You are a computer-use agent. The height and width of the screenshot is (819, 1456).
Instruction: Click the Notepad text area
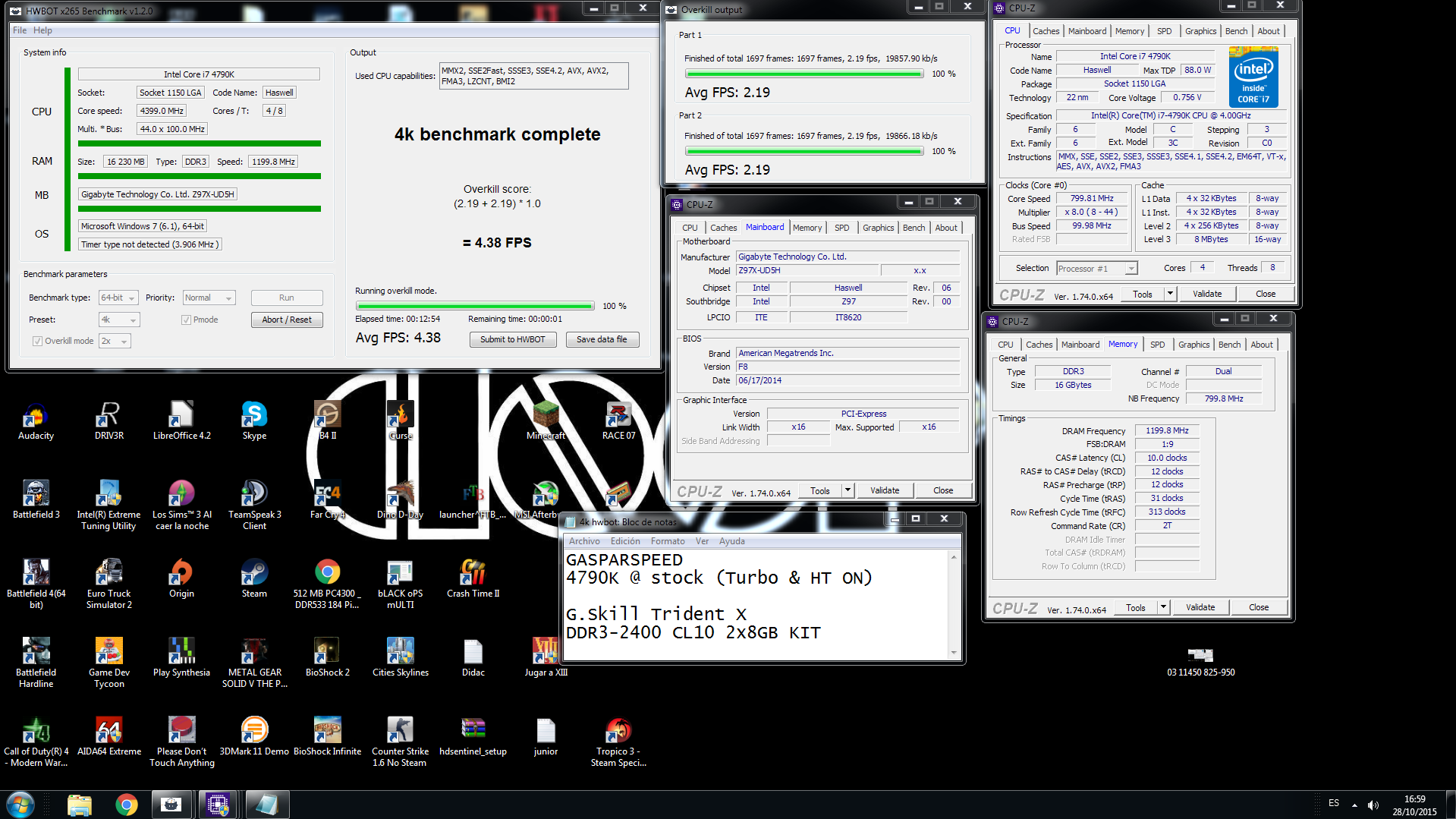756,603
